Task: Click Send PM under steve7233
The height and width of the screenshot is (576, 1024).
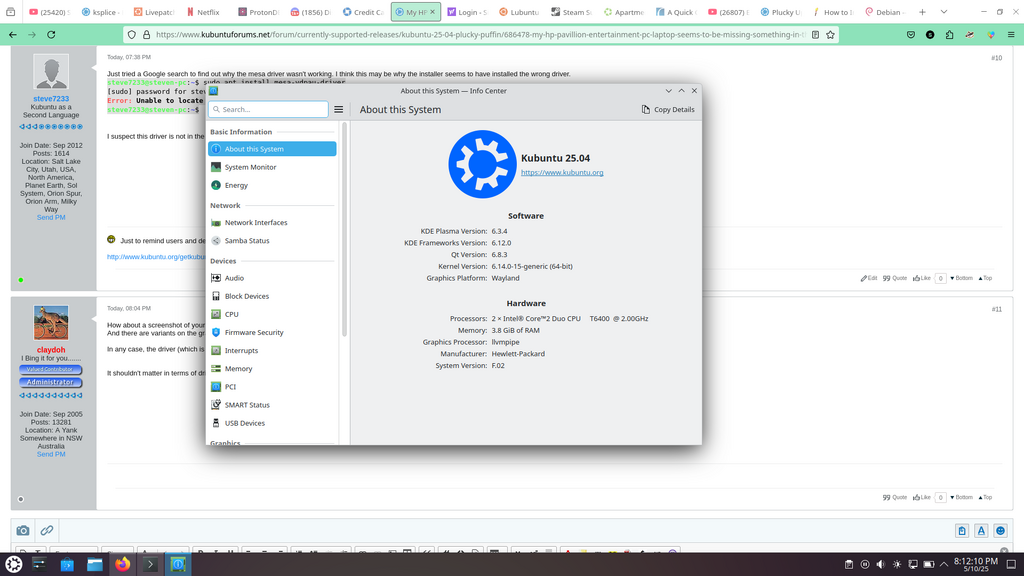Action: 51,217
